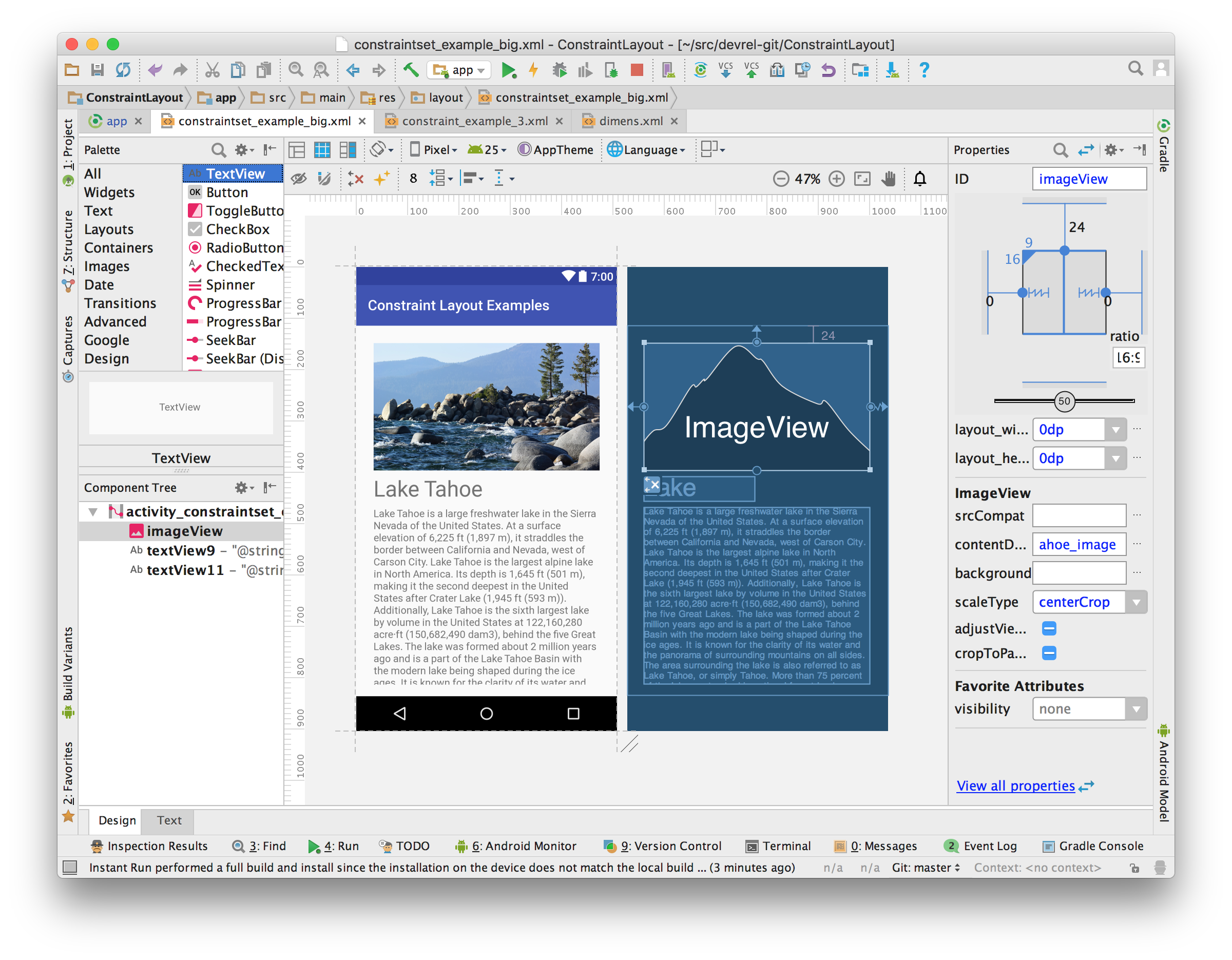Open the scaleType centerCrop dropdown
This screenshot has height=960, width=1232.
click(x=1135, y=602)
